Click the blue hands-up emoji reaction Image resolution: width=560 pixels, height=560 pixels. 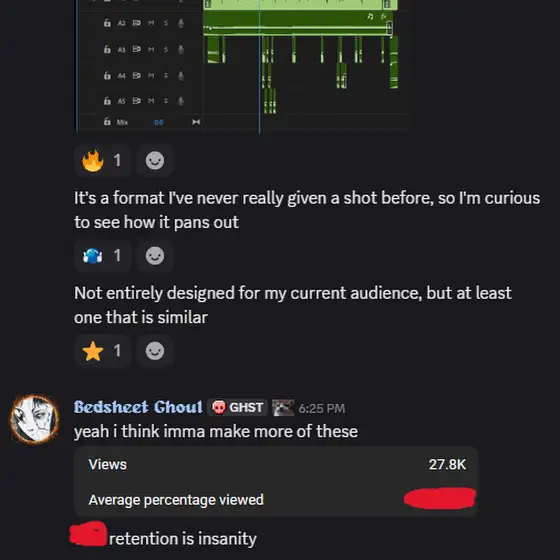pos(102,256)
